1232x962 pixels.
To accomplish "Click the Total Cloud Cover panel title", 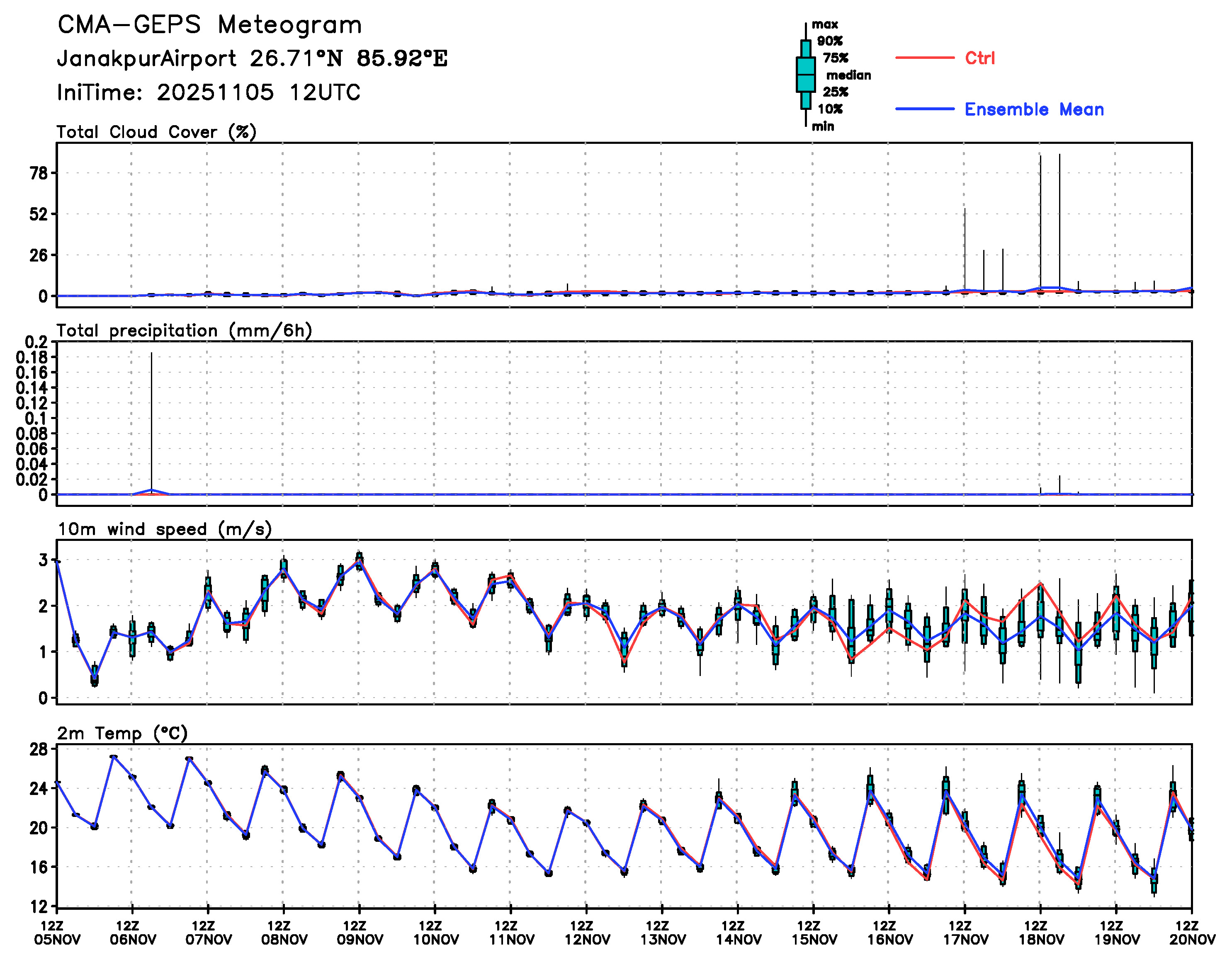I will pos(156,132).
